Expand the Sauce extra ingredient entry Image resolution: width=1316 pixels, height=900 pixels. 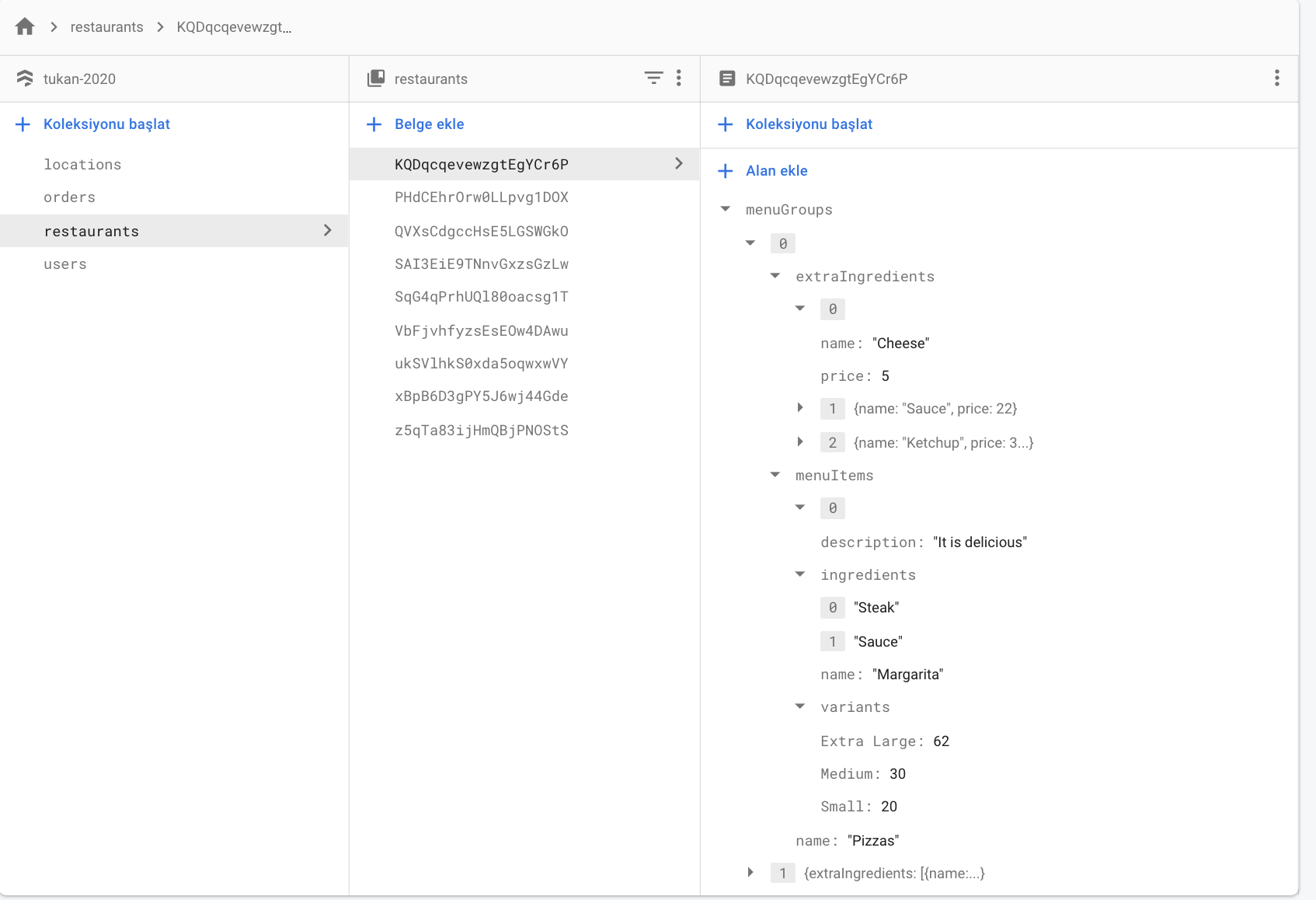coord(800,408)
